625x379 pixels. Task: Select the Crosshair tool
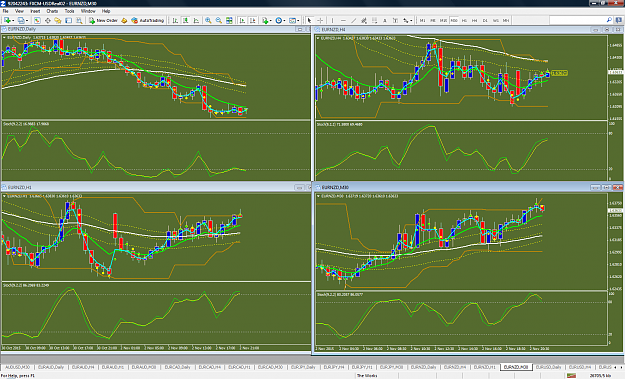pos(320,20)
